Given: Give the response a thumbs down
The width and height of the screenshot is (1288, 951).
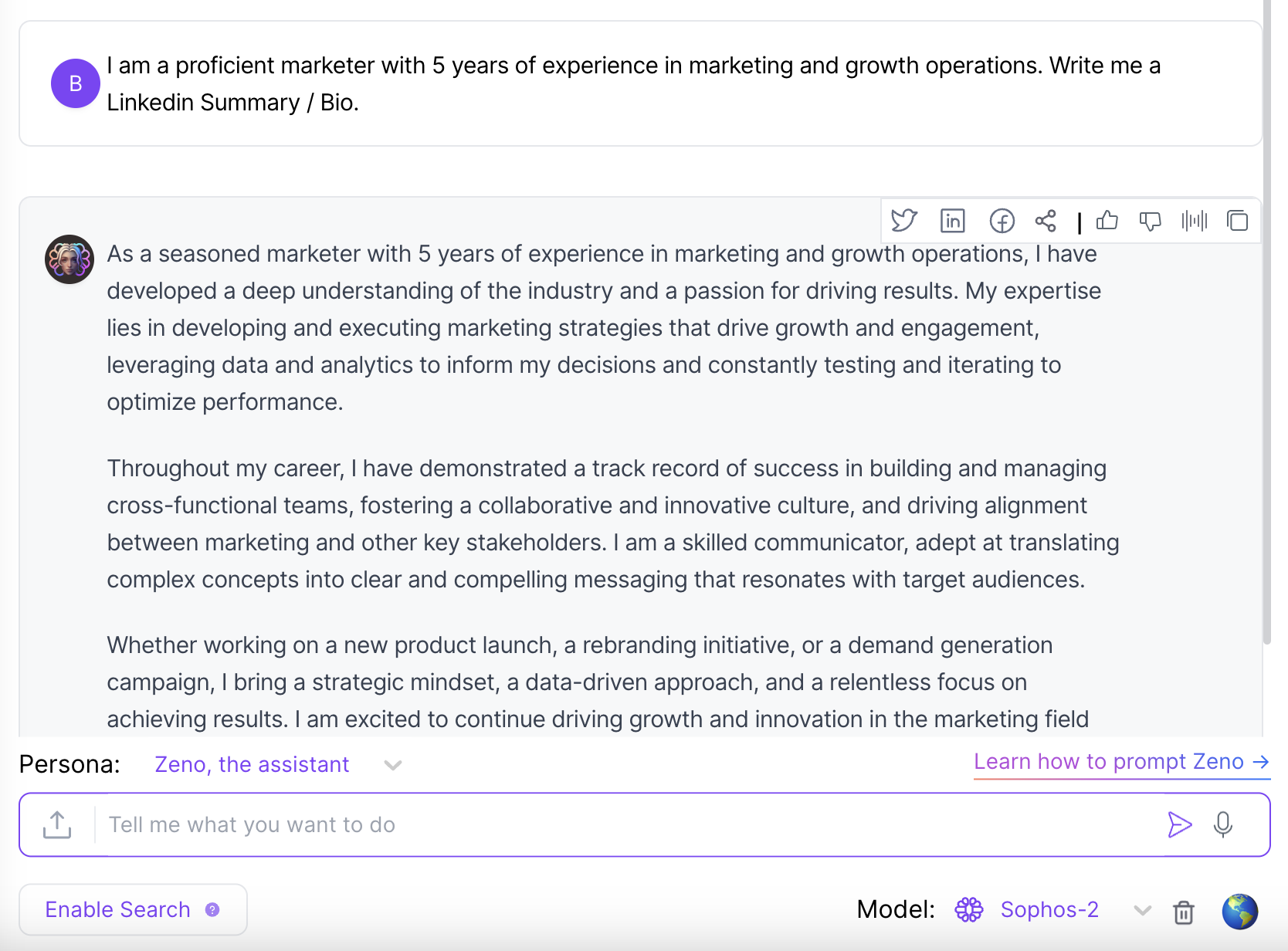Looking at the screenshot, I should pos(1151,221).
